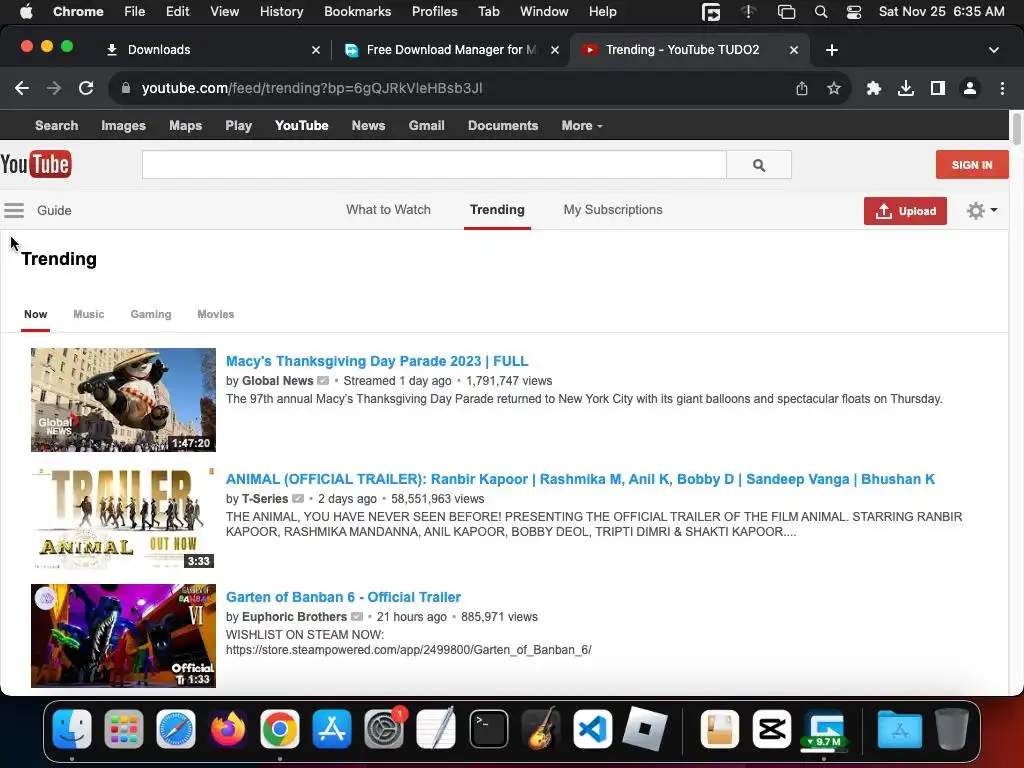Open GarageBand from the dock
Viewport: 1024px width, 768px height.
click(x=541, y=728)
